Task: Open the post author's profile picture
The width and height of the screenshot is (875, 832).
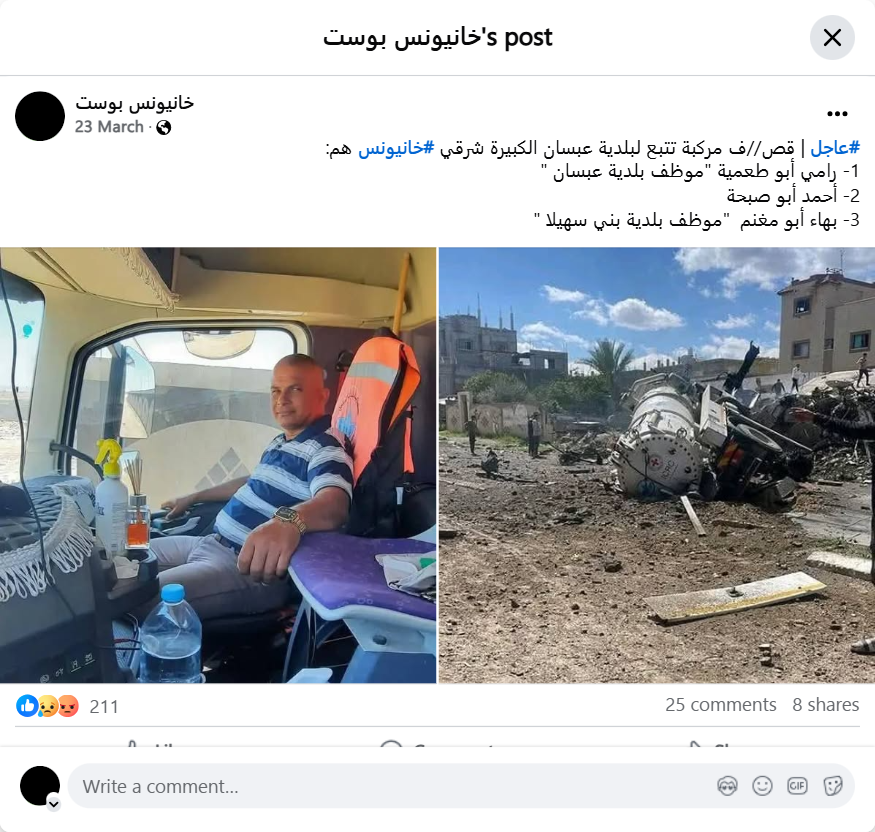Action: pyautogui.click(x=40, y=116)
